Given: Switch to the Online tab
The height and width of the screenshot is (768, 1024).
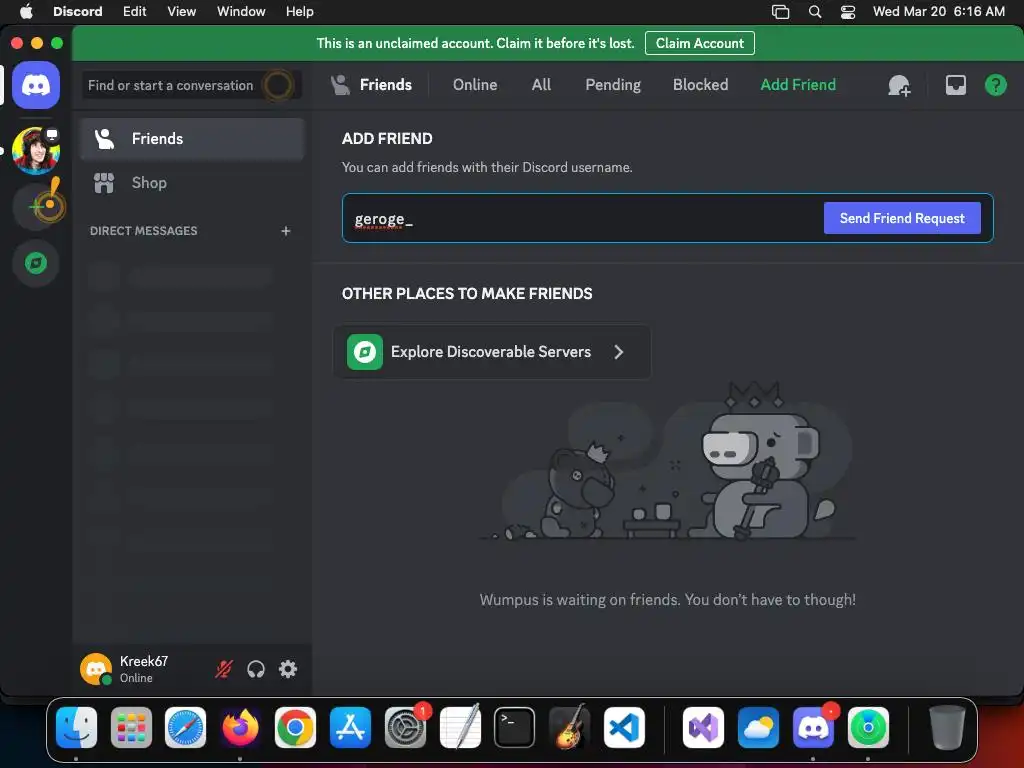Looking at the screenshot, I should [475, 85].
